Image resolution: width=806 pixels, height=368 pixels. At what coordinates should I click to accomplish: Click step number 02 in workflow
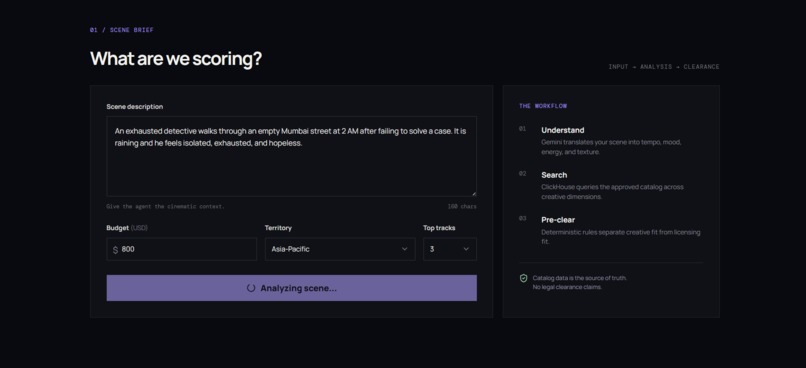522,174
